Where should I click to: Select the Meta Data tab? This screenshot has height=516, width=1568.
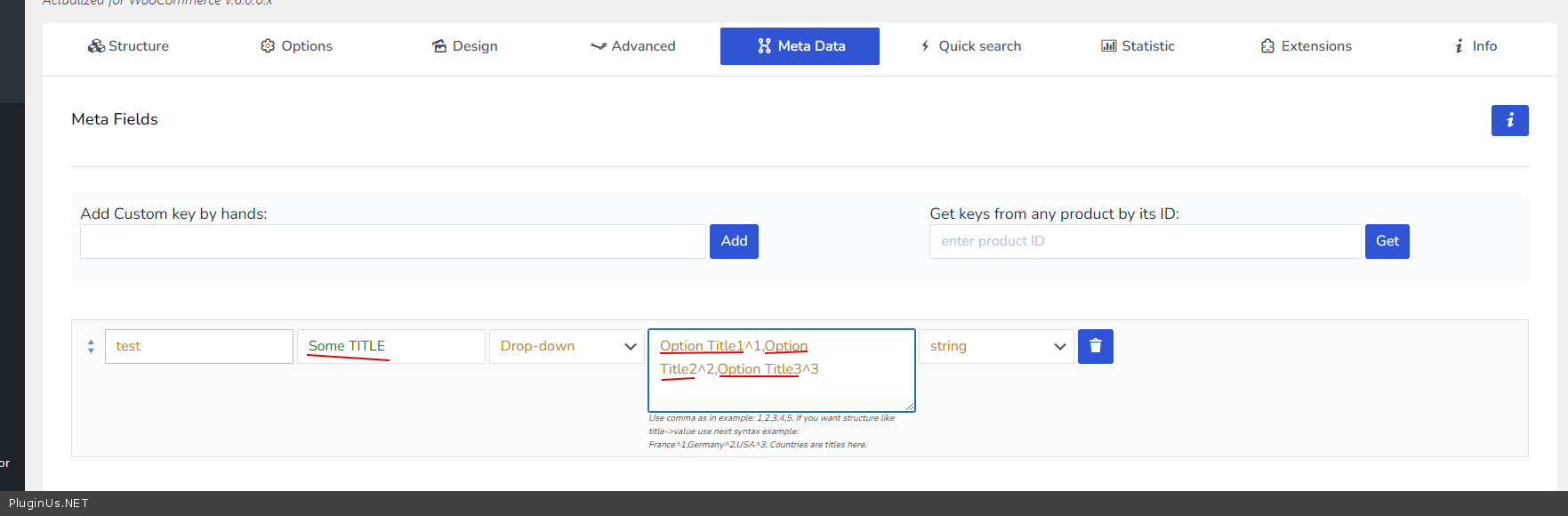[800, 46]
